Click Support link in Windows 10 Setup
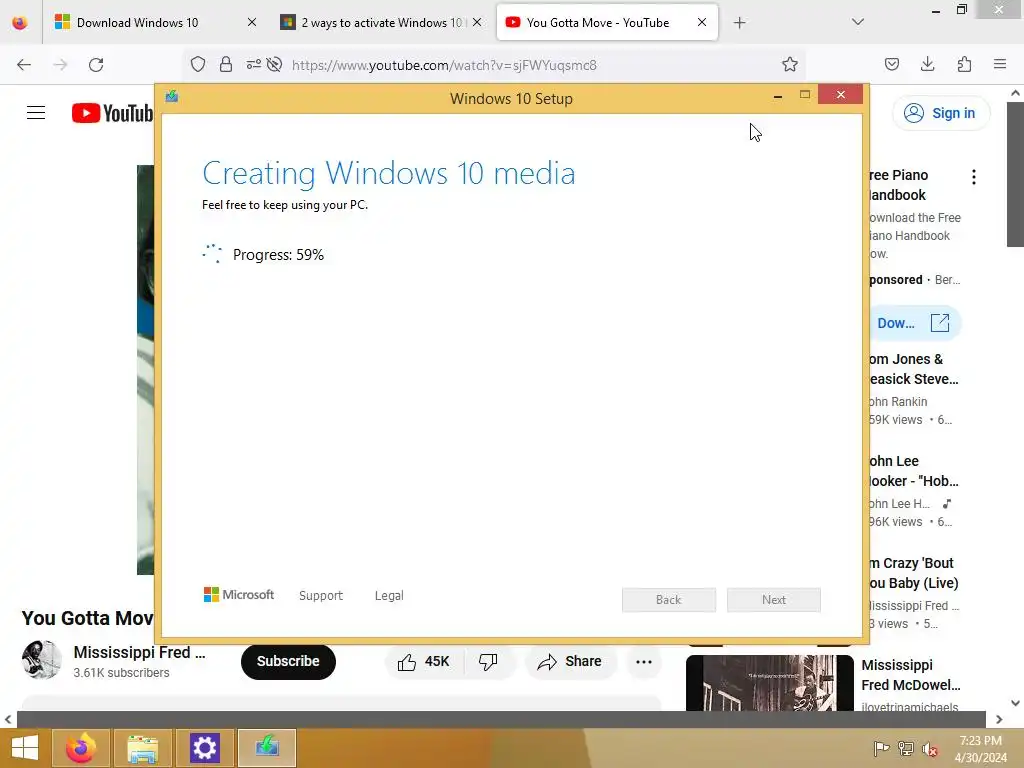Screen dimensions: 1024x768 click(321, 596)
